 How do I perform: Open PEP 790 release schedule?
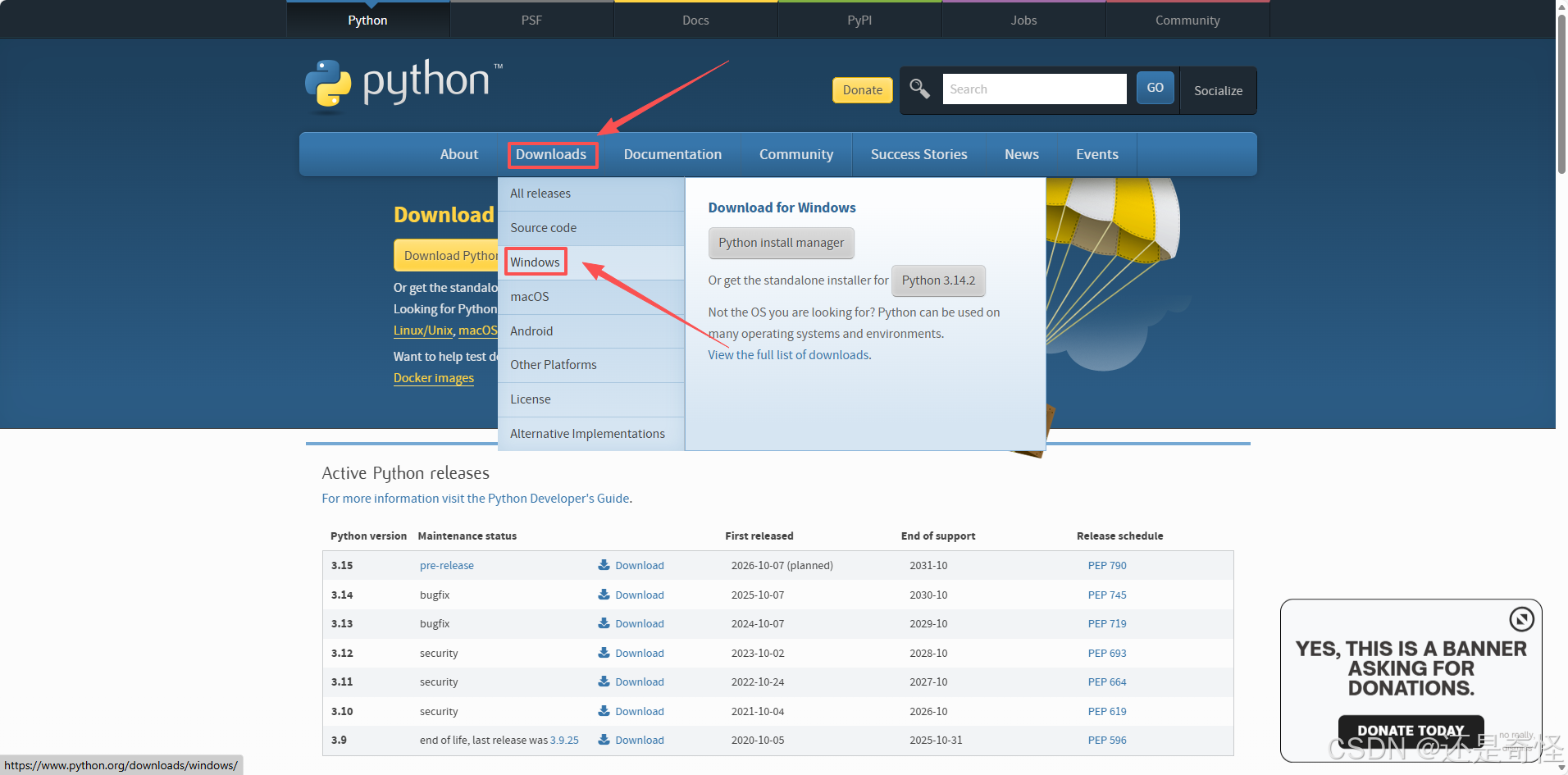tap(1107, 566)
